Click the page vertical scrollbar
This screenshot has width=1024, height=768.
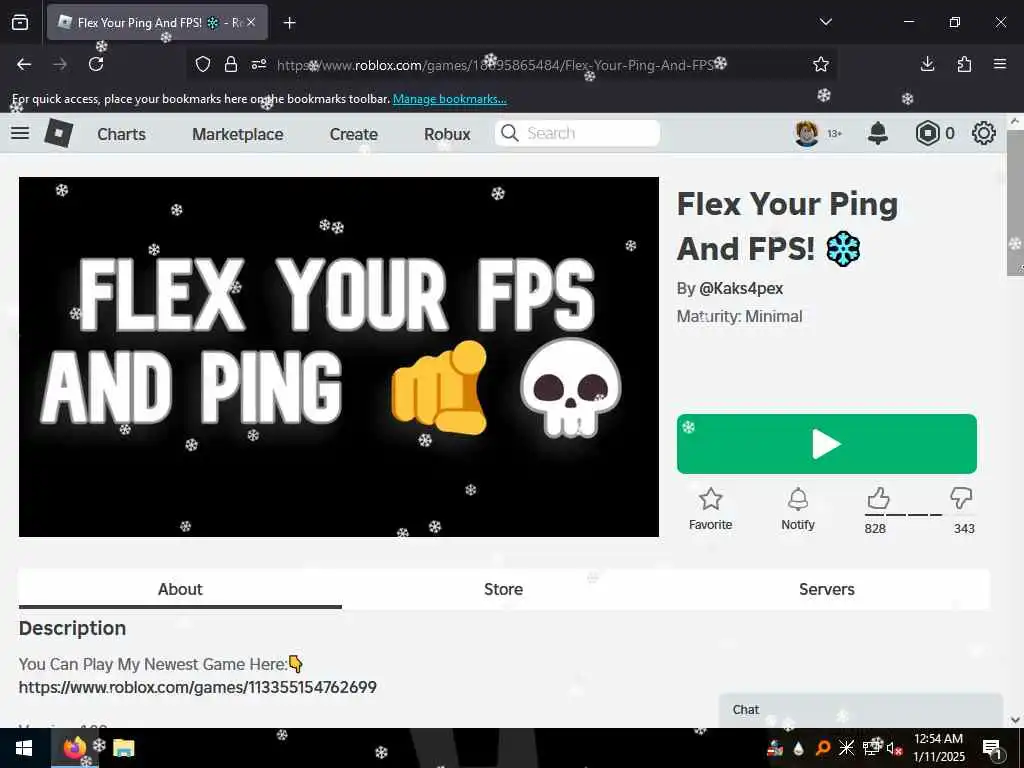point(1014,202)
